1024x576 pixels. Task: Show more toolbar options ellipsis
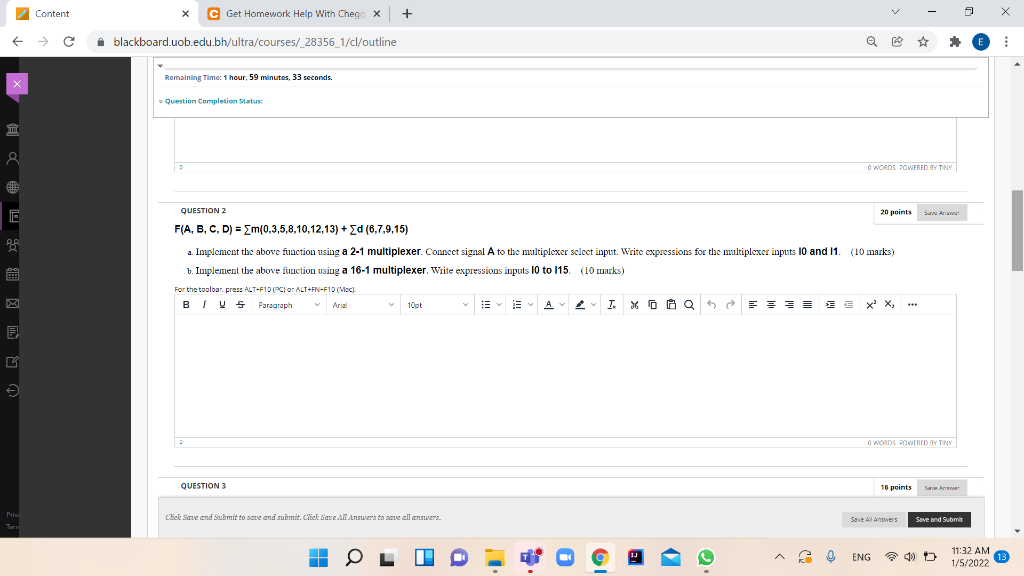[x=912, y=304]
